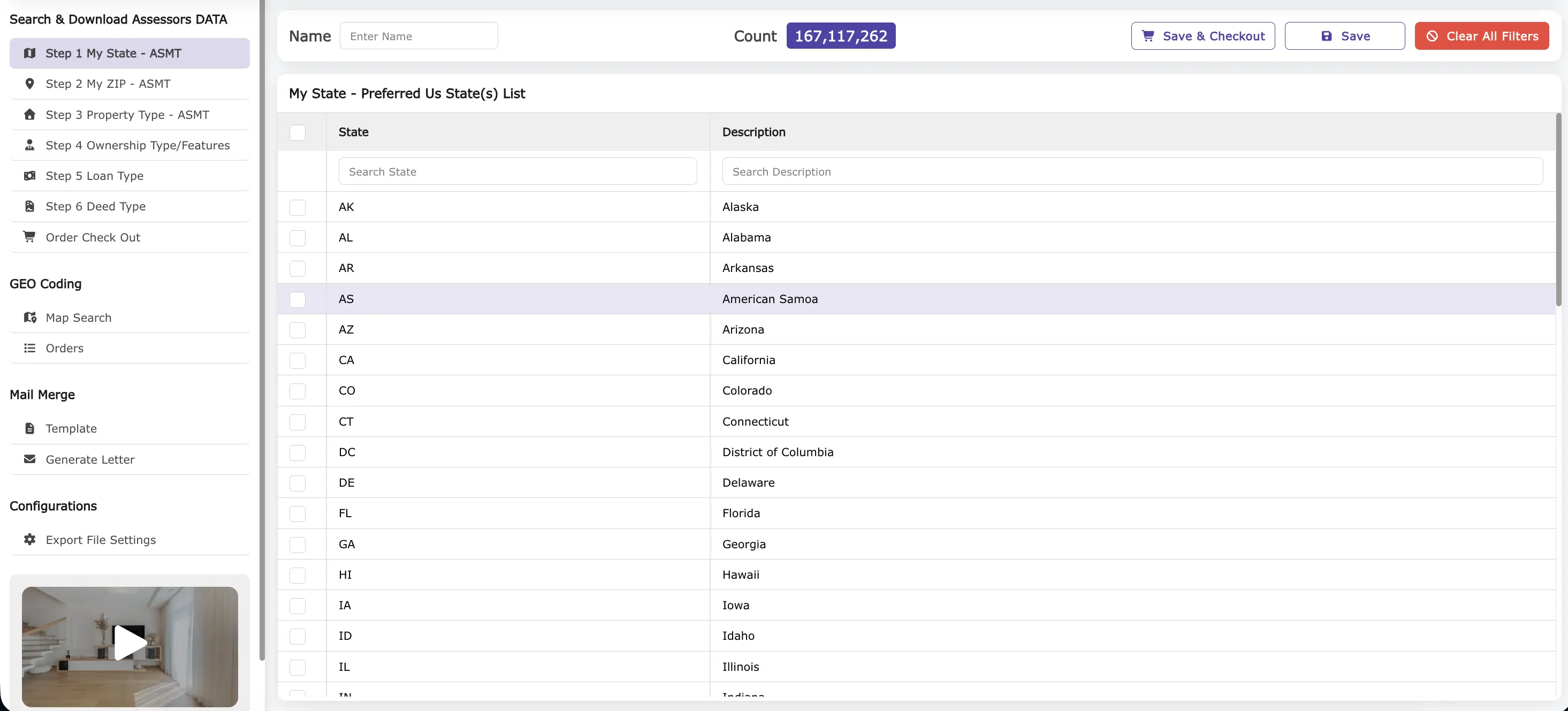1568x711 pixels.
Task: Click the envelope icon beside Generate Letter
Action: [x=30, y=459]
